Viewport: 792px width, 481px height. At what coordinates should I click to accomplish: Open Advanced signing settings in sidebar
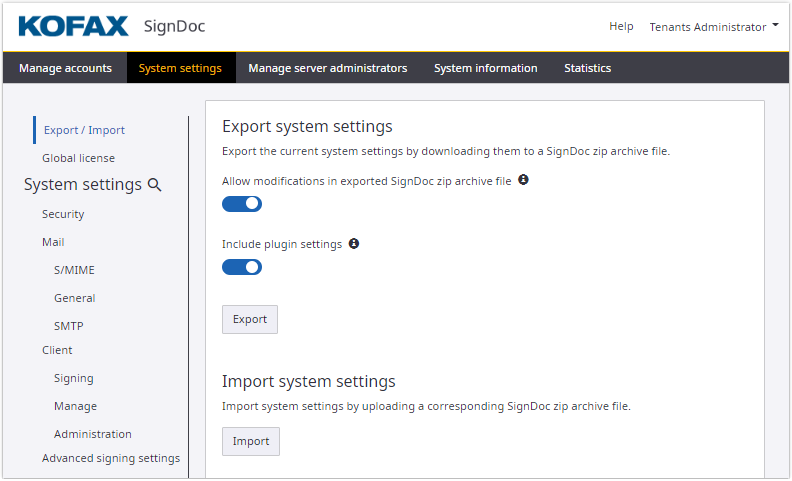(111, 458)
